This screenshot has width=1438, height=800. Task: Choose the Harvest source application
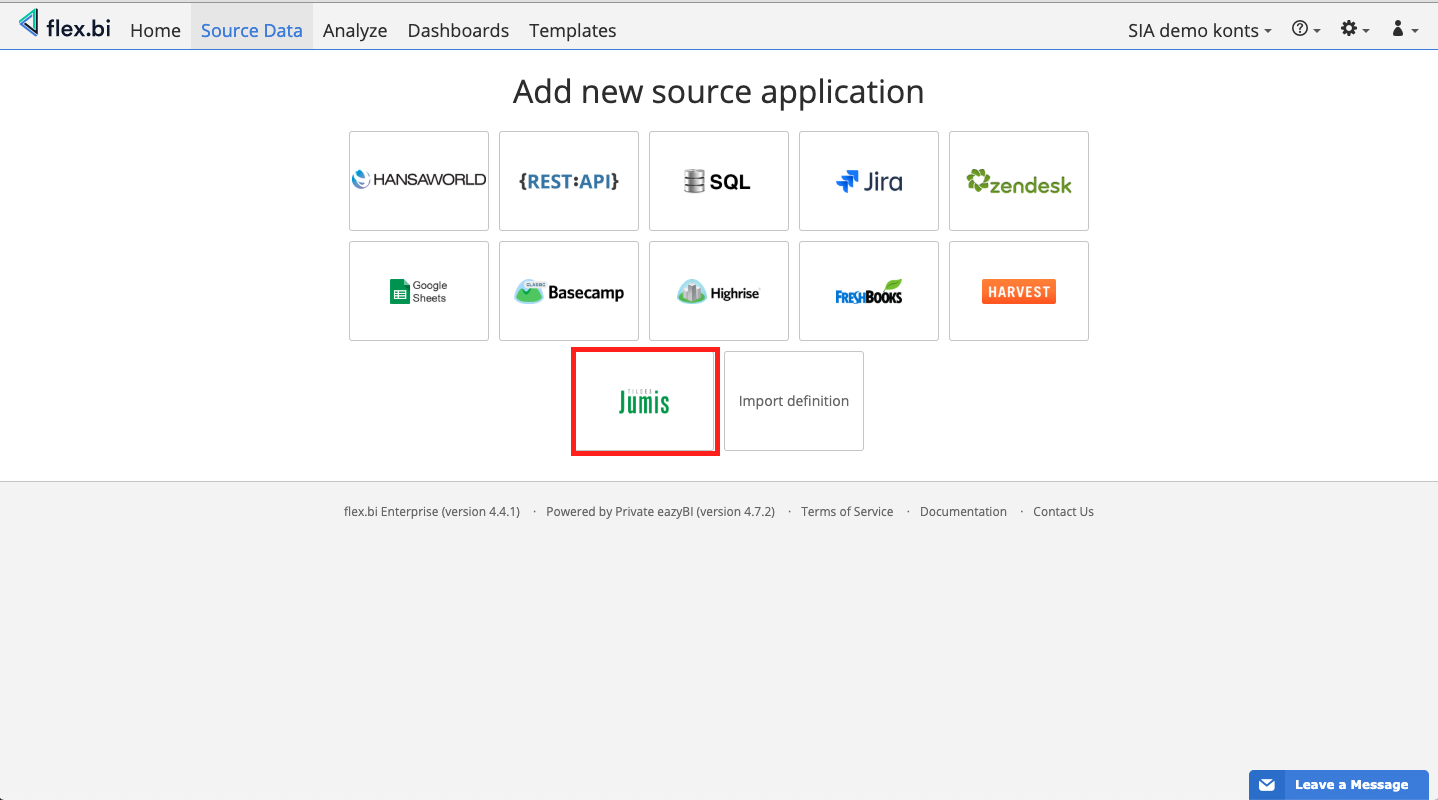point(1018,291)
